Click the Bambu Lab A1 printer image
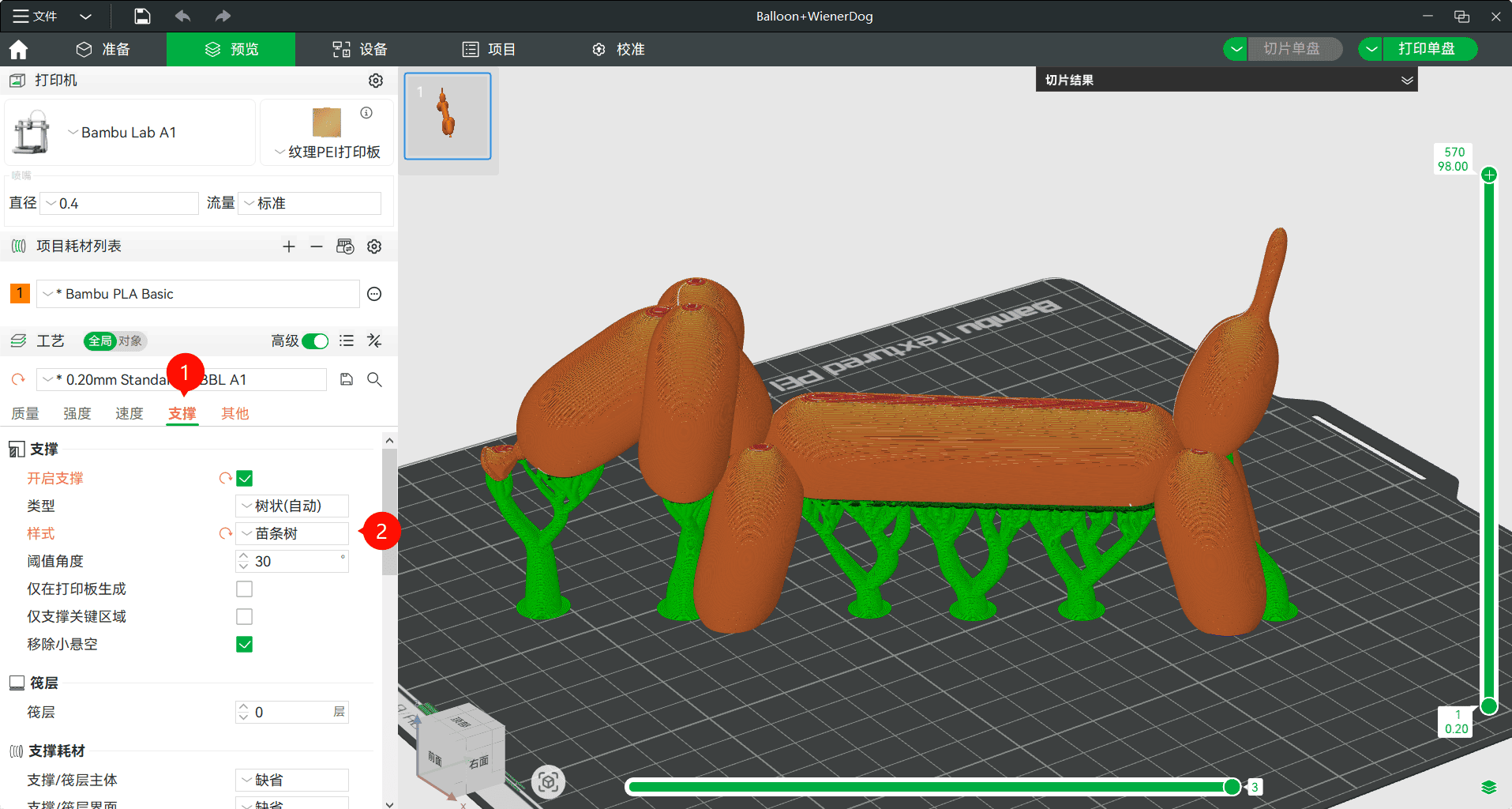This screenshot has height=809, width=1512. coord(32,132)
